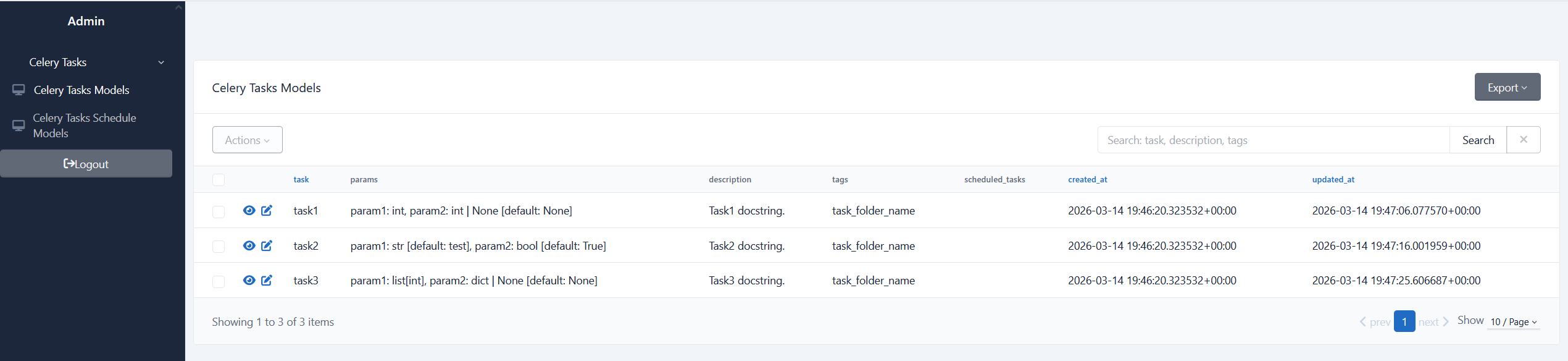1568x361 pixels.
Task: Sort by the created_at column header
Action: (x=1087, y=179)
